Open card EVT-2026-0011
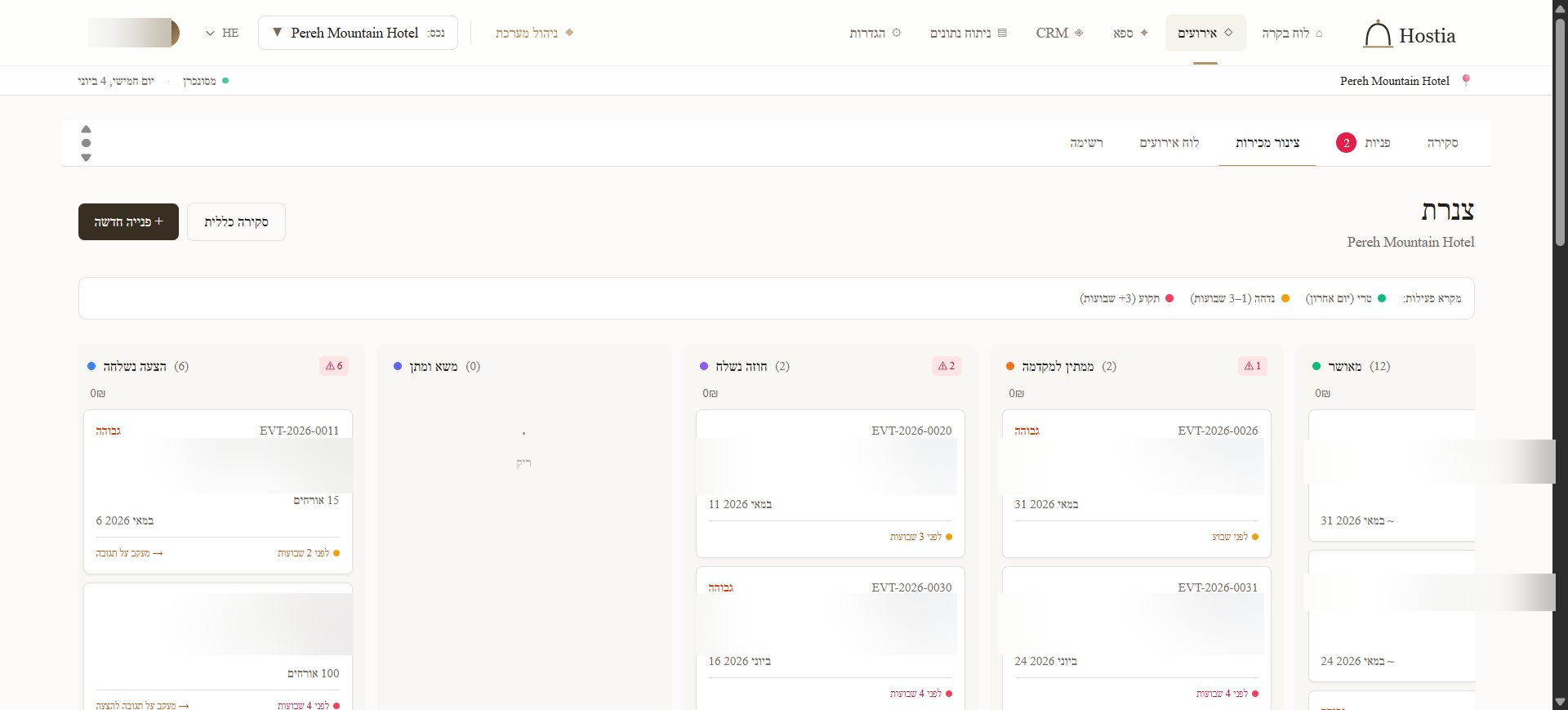The image size is (1568, 710). [x=218, y=491]
